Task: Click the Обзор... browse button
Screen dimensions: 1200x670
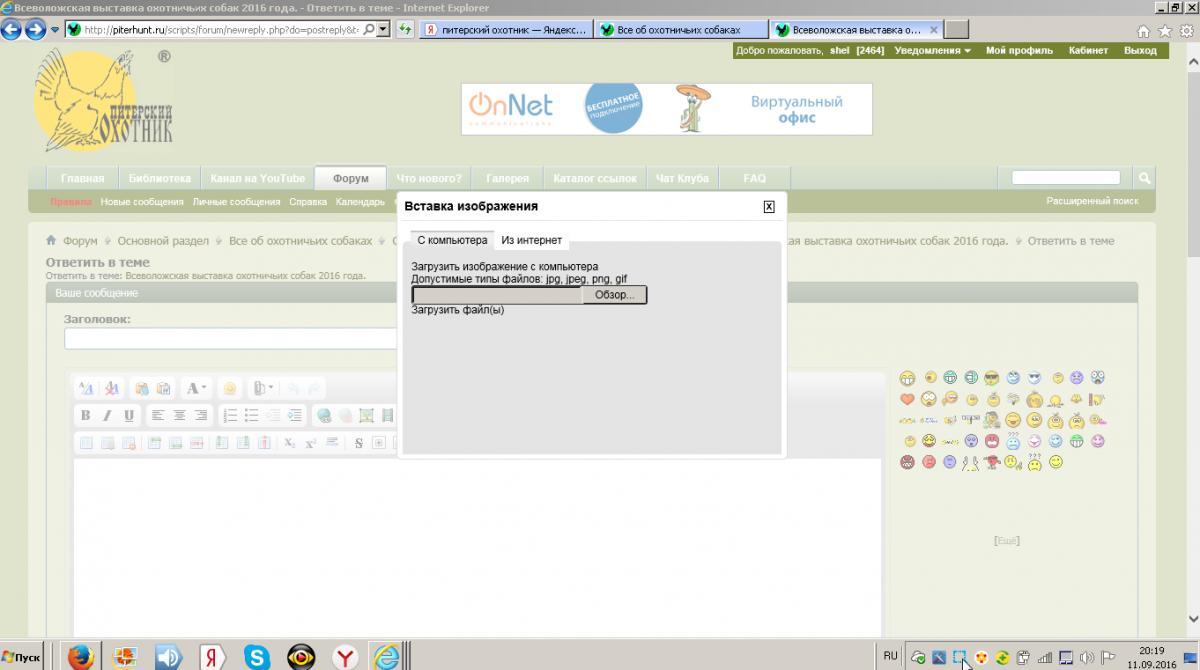Action: tap(614, 295)
